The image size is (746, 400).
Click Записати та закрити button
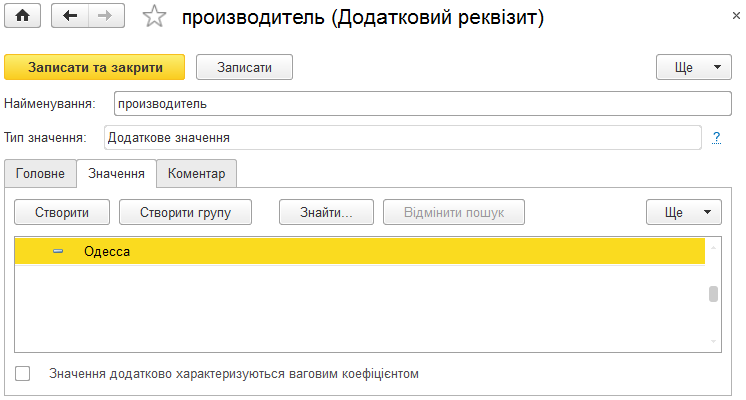click(95, 67)
